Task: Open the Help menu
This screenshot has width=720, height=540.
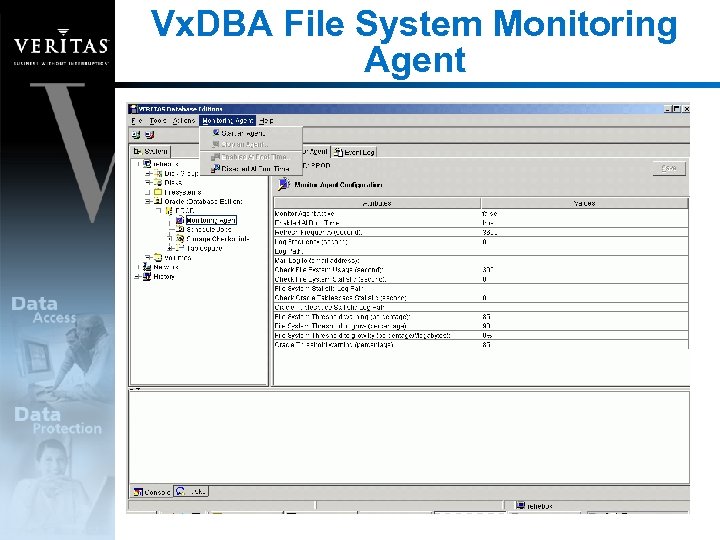Action: [x=266, y=121]
